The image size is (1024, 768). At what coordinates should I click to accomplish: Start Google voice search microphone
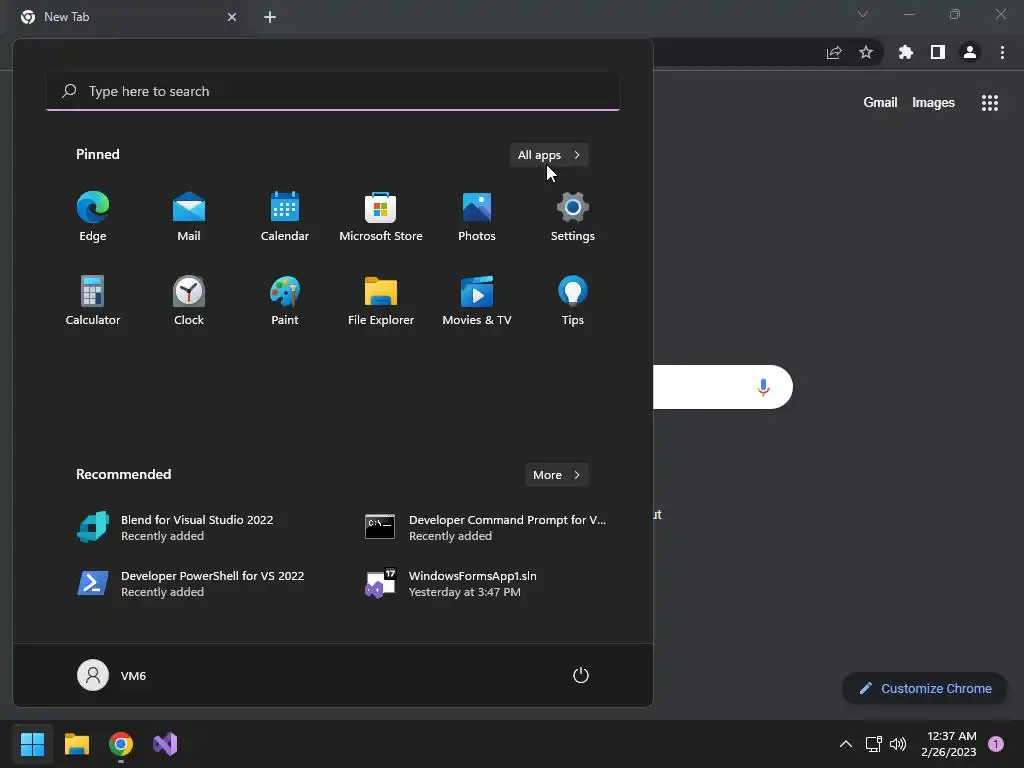763,387
